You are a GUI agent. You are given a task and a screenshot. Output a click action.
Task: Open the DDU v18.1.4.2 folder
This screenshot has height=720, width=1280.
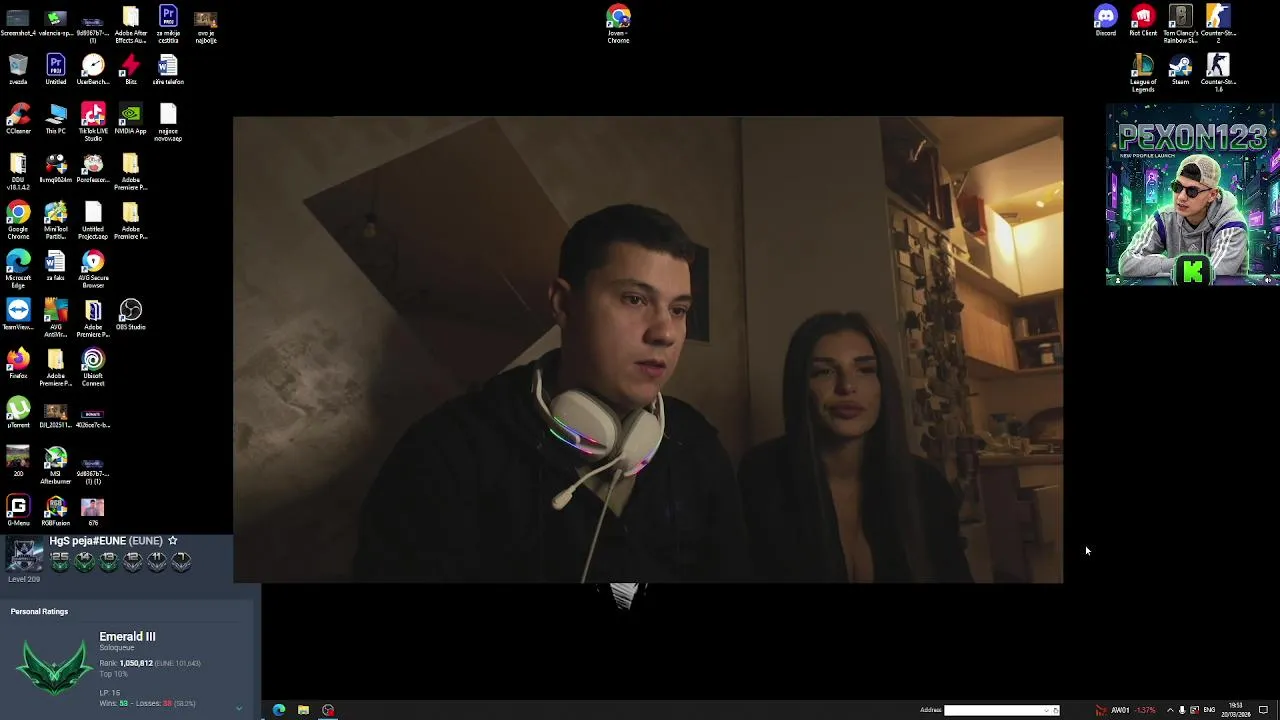click(18, 170)
